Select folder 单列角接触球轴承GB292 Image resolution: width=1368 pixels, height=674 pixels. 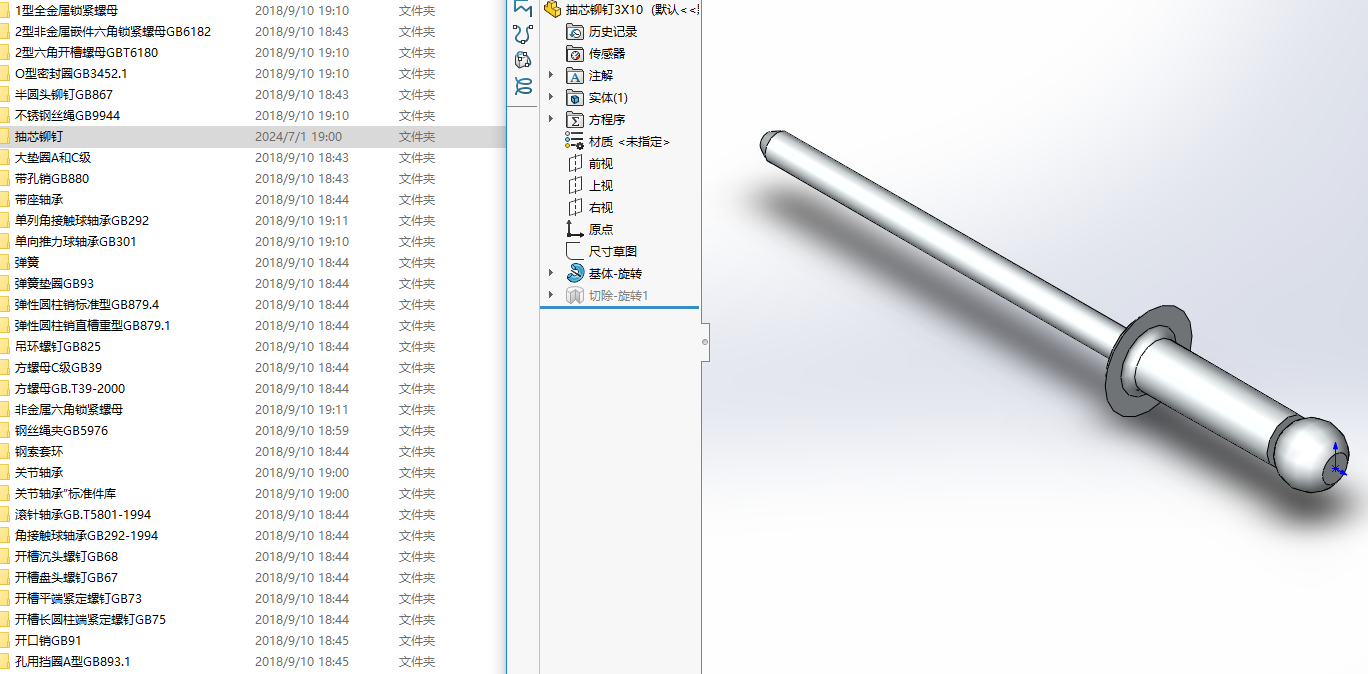(x=82, y=221)
